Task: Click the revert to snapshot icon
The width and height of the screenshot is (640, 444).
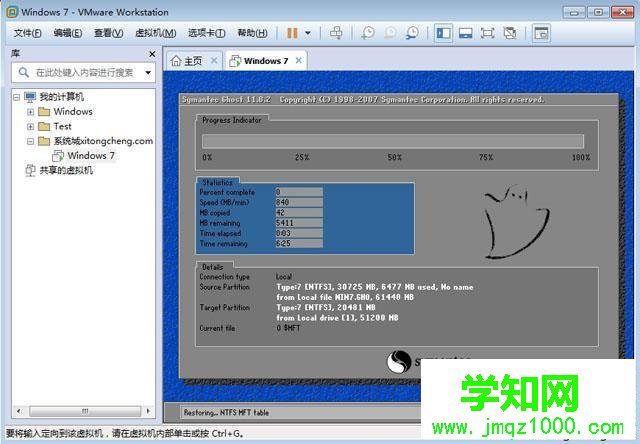Action: click(x=390, y=33)
